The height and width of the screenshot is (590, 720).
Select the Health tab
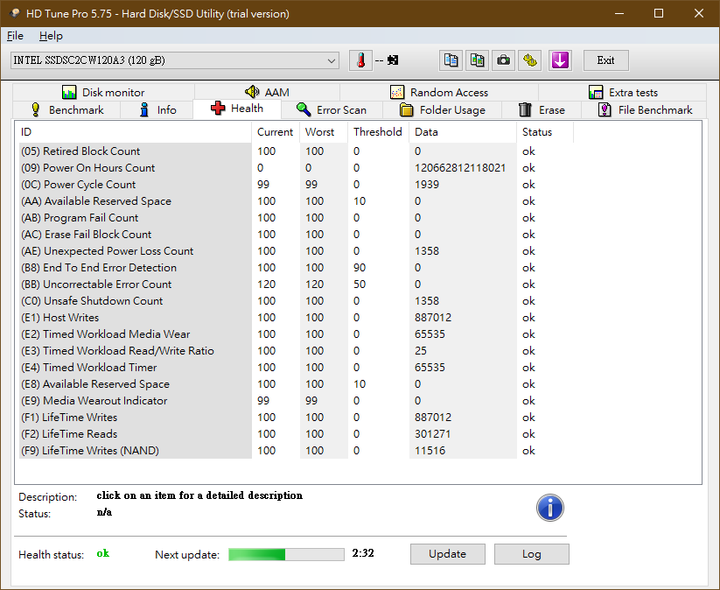237,109
